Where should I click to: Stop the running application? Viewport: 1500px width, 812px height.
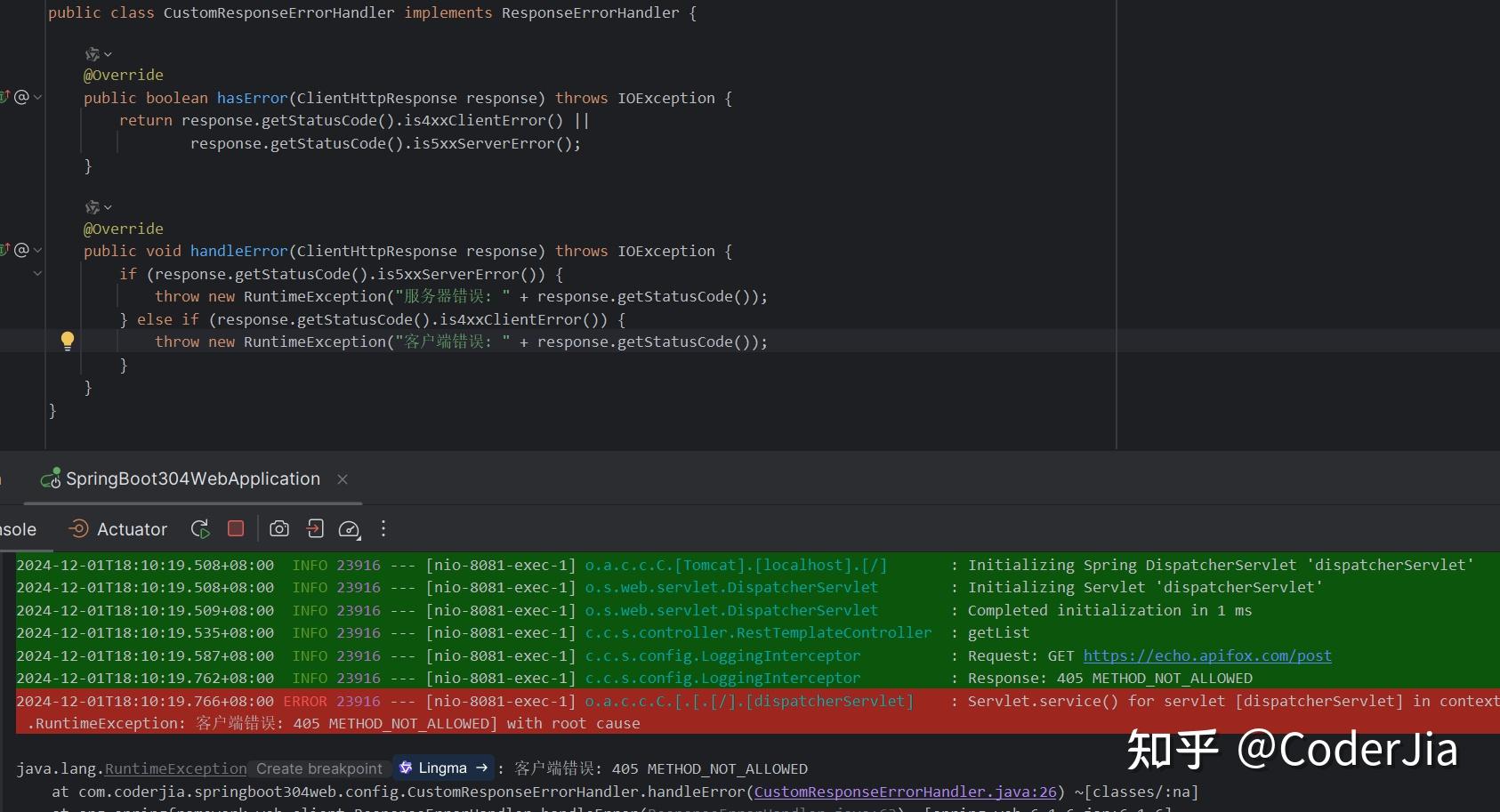click(x=235, y=528)
